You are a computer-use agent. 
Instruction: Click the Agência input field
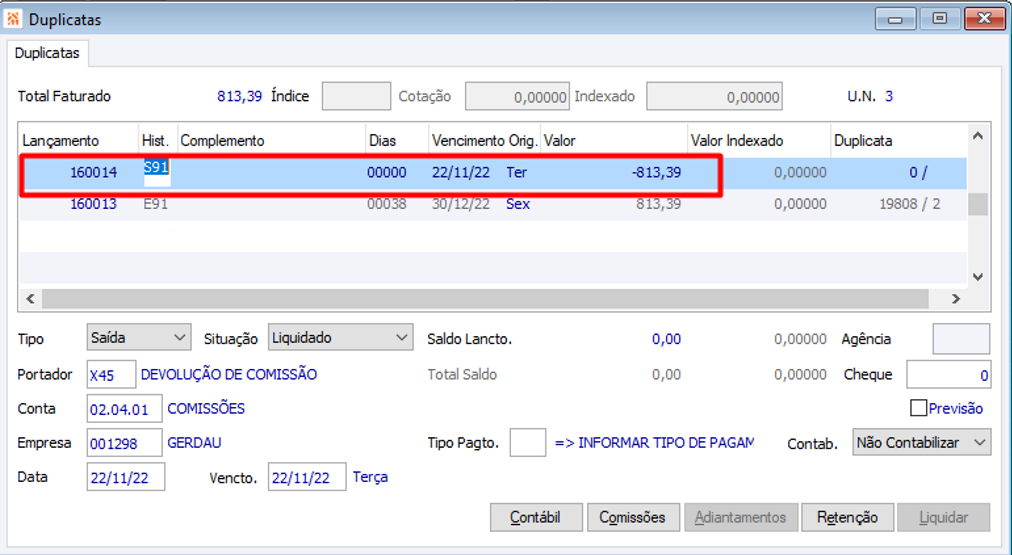961,339
